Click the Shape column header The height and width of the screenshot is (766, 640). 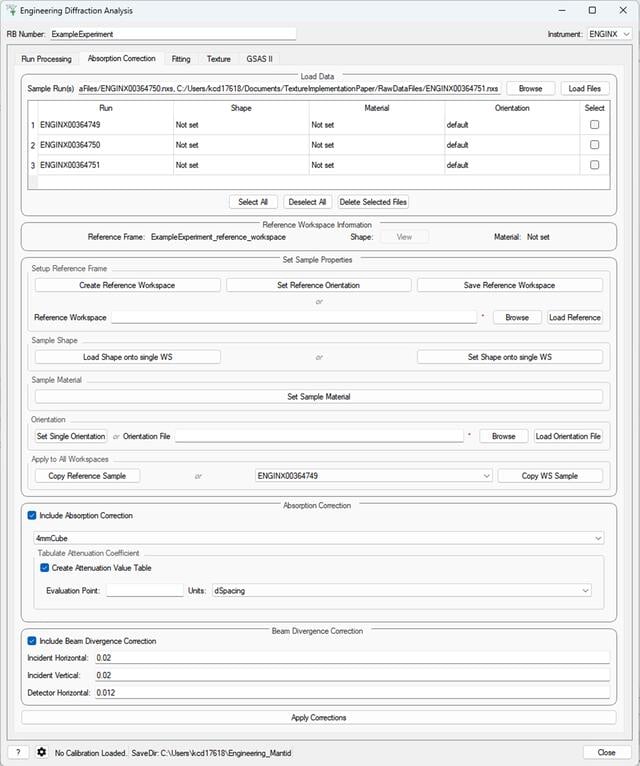241,108
